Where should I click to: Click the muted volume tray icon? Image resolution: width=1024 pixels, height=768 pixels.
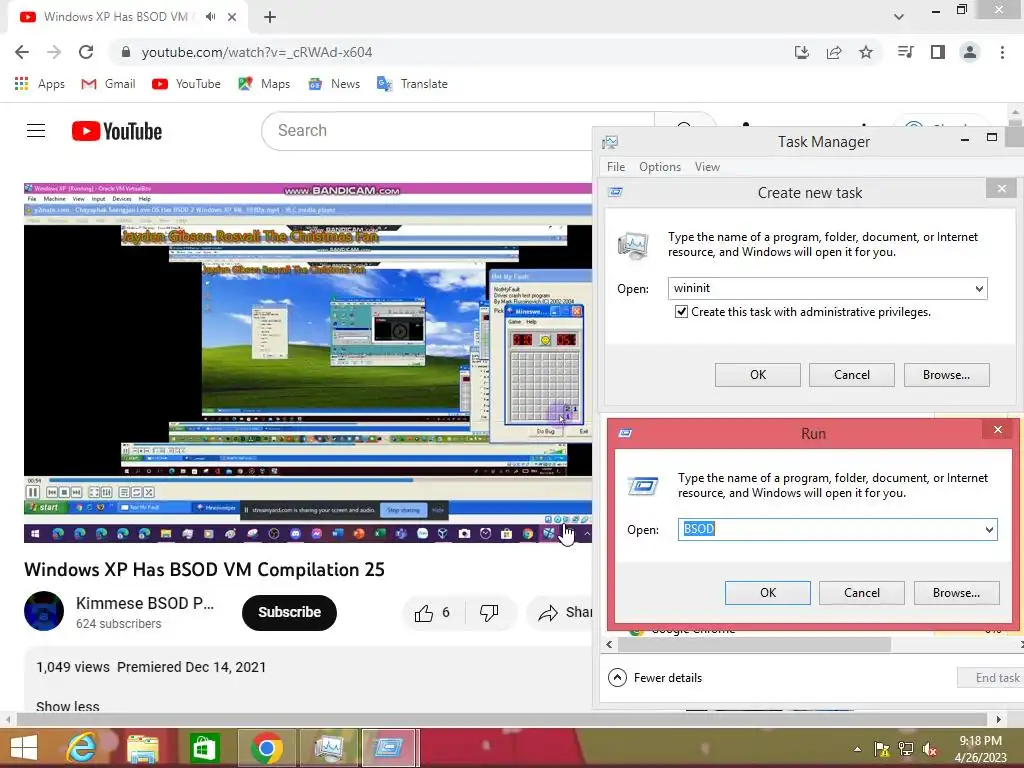tap(930, 749)
